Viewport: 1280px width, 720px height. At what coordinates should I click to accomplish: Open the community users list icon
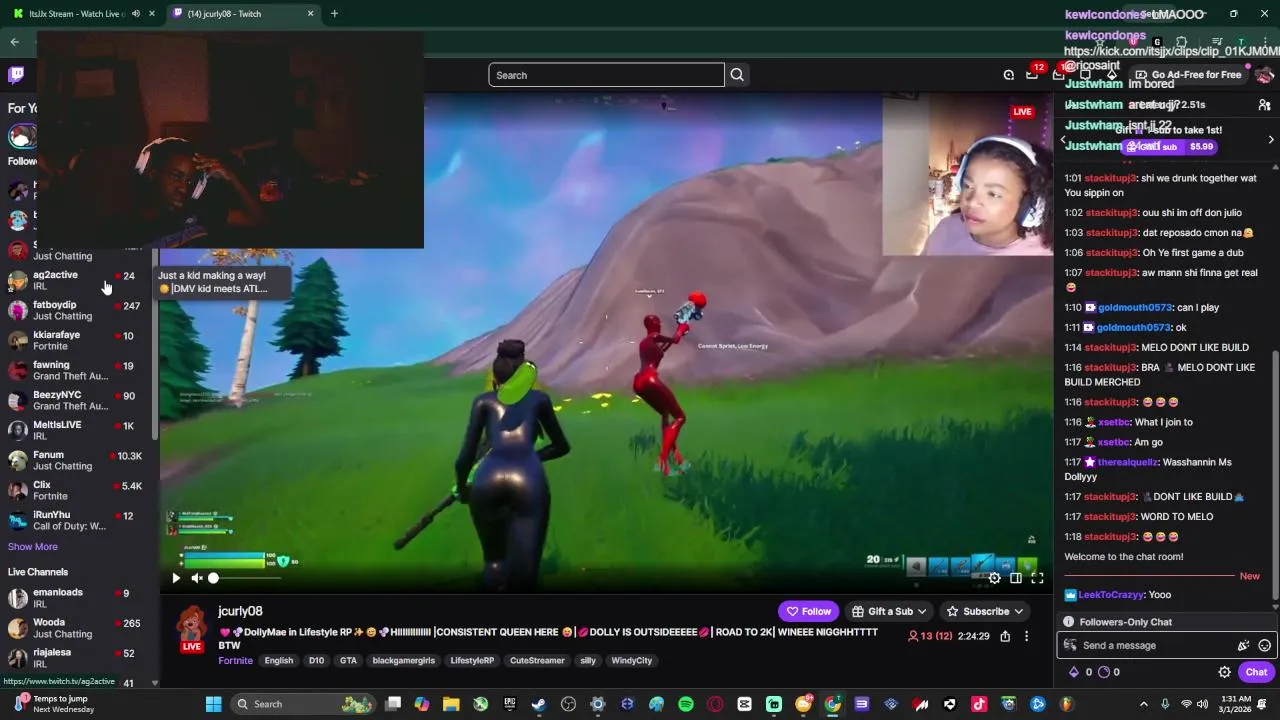point(1264,105)
